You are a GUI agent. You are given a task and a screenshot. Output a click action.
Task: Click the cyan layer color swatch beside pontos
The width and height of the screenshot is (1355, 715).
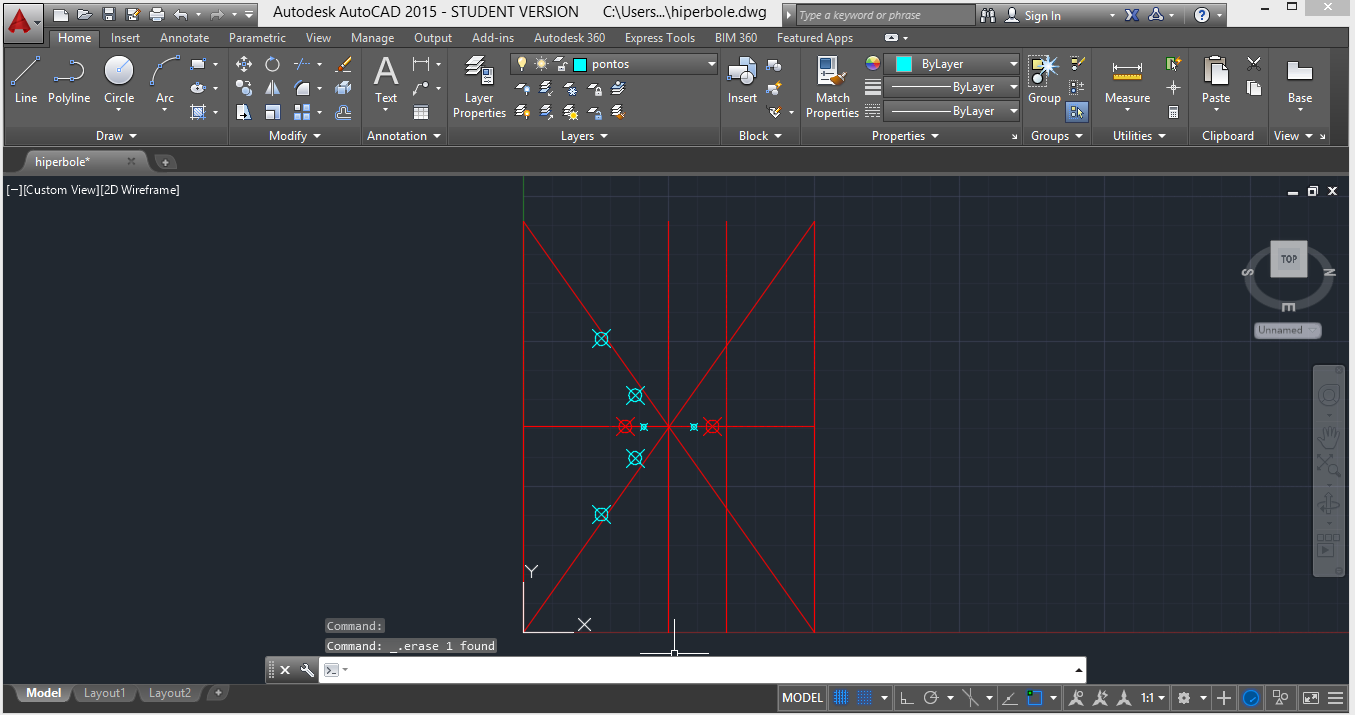[580, 64]
